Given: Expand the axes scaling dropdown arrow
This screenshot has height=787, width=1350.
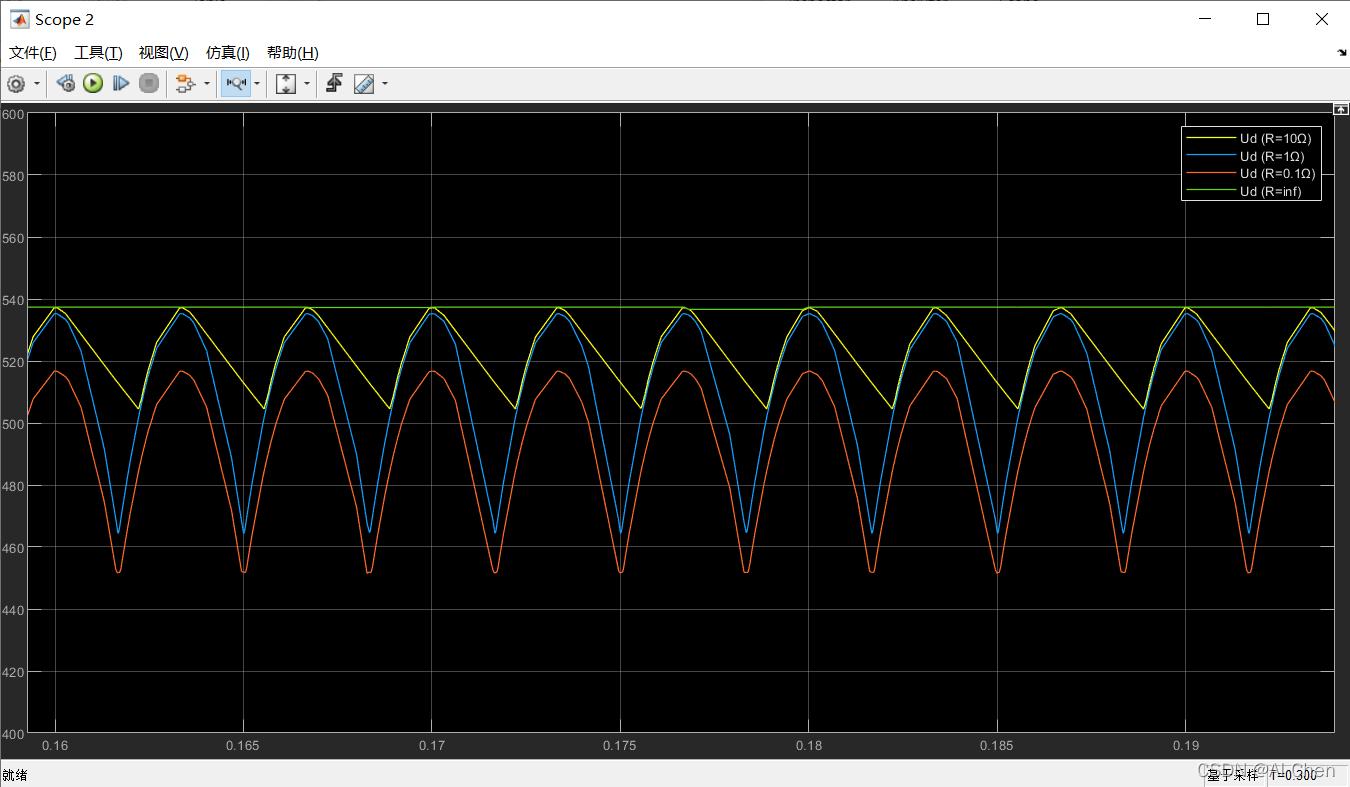Looking at the screenshot, I should click(307, 84).
